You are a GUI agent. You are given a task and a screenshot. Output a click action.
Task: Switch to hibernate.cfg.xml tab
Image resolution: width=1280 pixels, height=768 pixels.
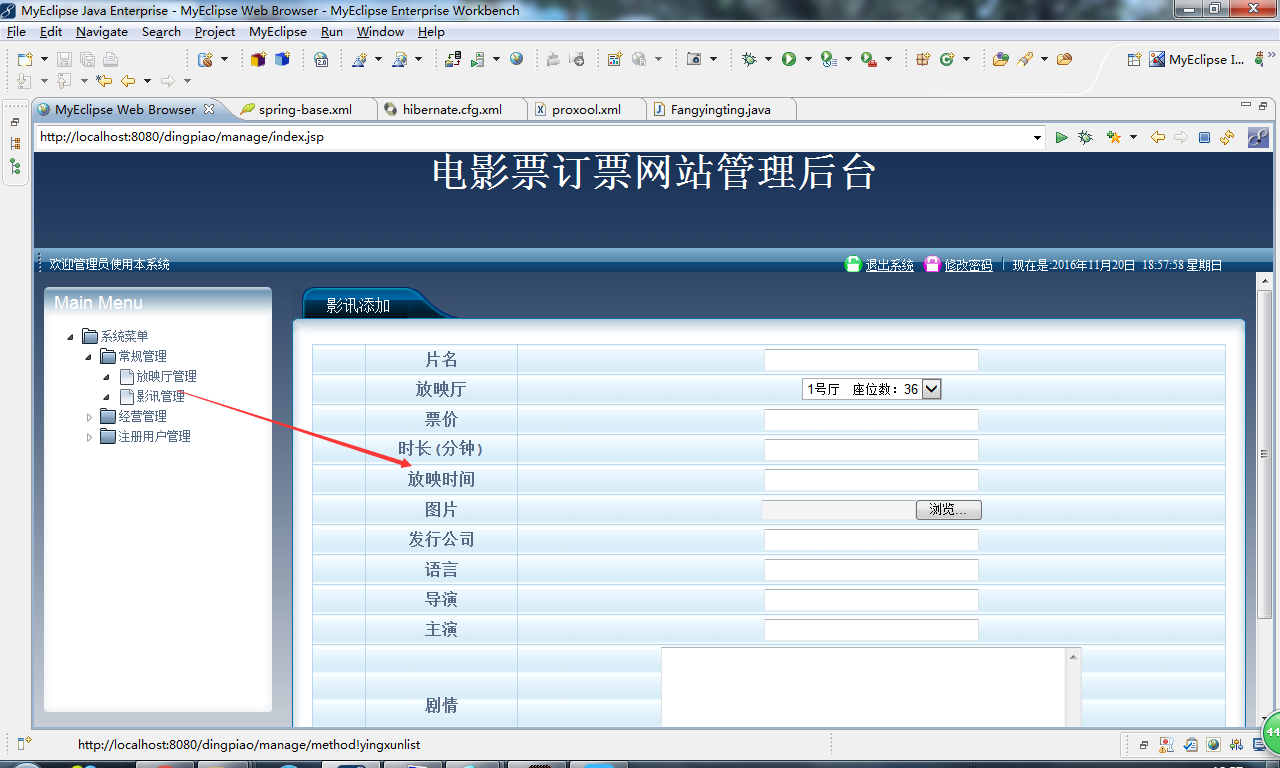pyautogui.click(x=452, y=109)
